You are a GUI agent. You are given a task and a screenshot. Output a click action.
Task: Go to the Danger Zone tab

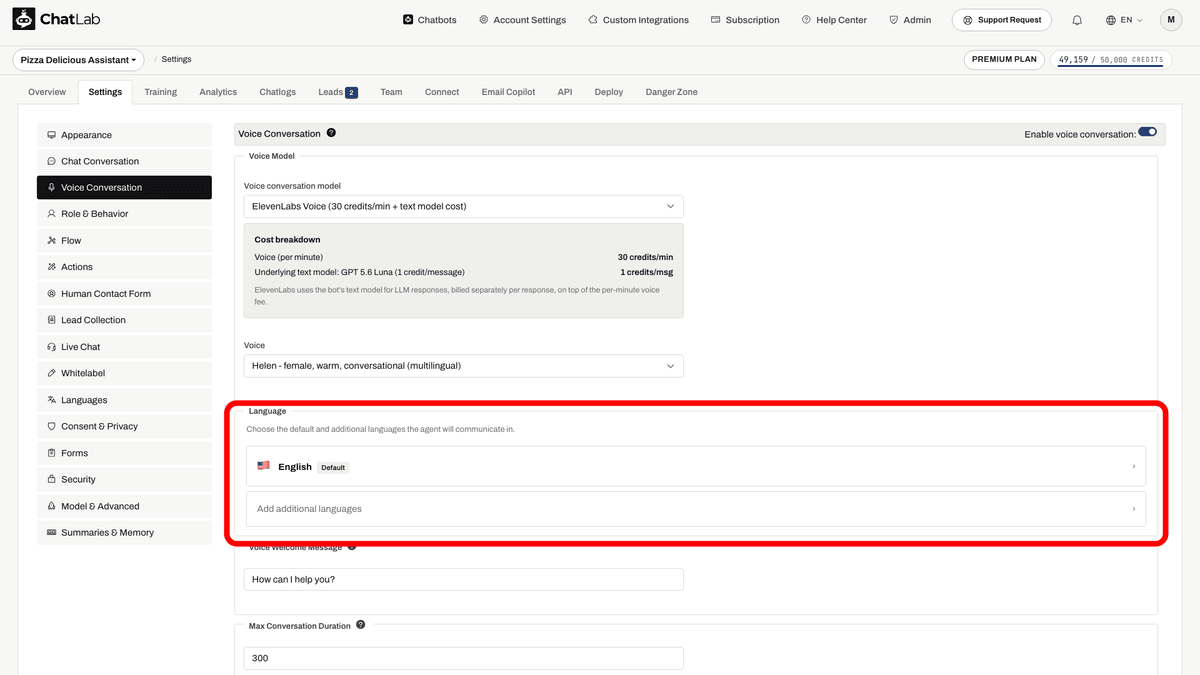[672, 92]
